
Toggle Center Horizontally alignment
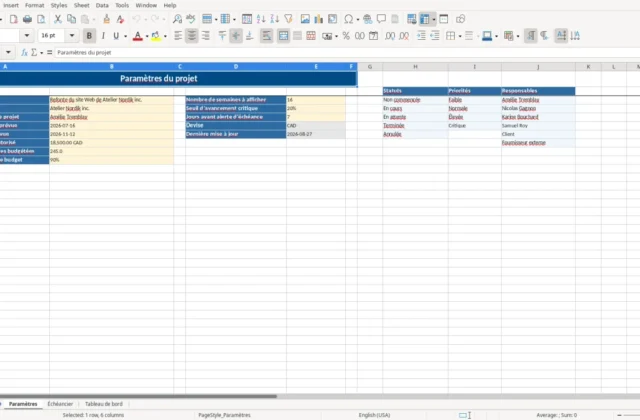191,36
